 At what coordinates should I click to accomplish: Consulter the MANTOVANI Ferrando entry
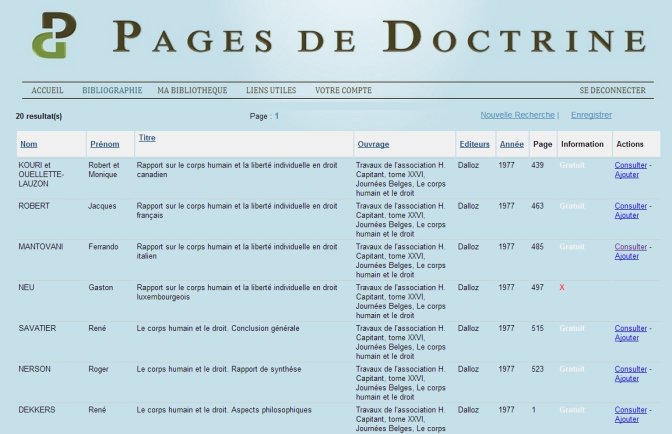click(630, 246)
